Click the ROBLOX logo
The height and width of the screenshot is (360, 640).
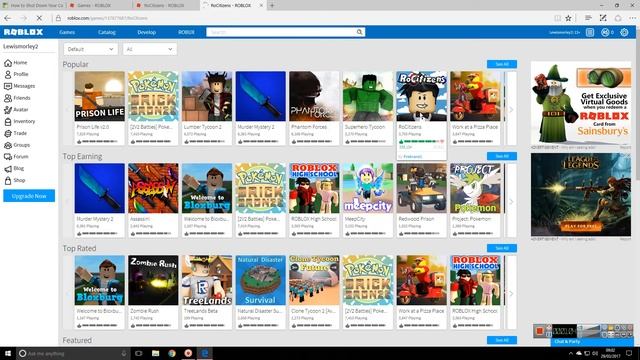point(23,32)
